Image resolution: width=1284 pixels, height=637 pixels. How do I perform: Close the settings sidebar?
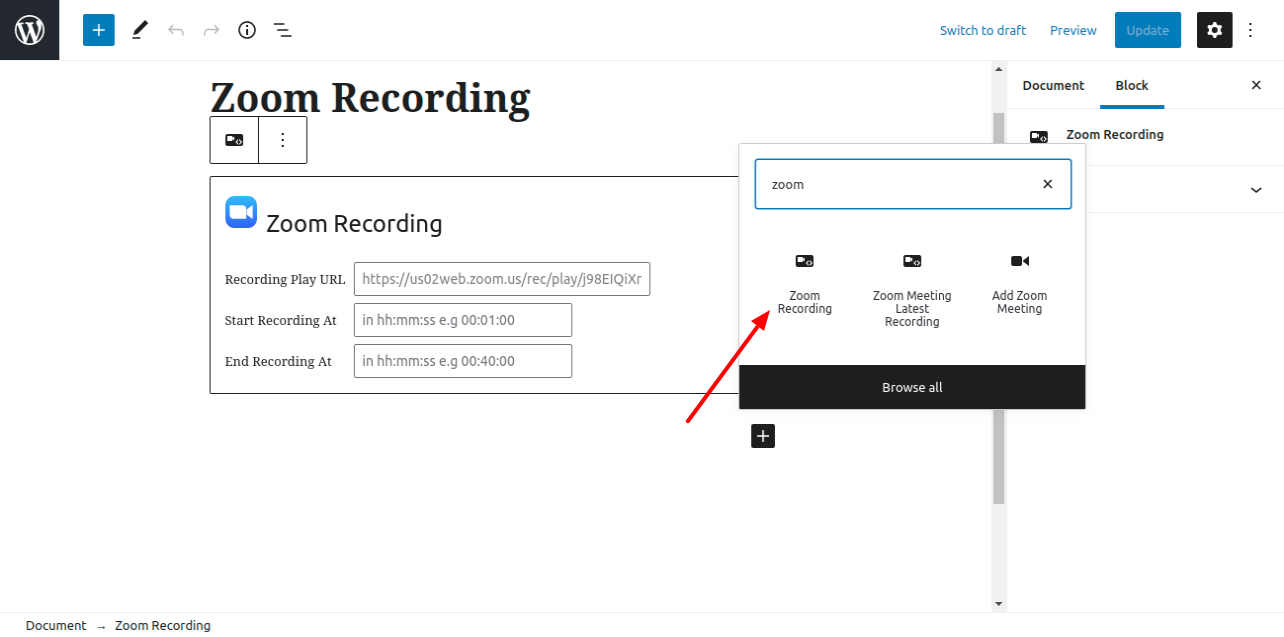click(x=1256, y=85)
